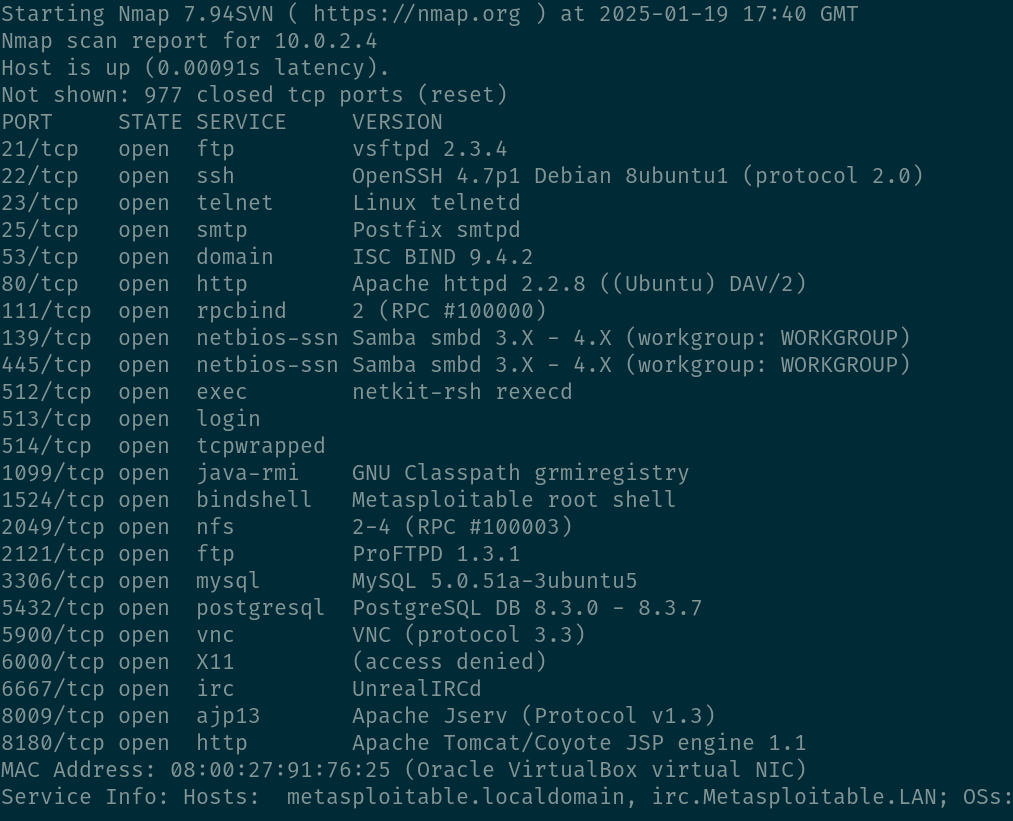
Task: Click the PORT column header
Action: (27, 122)
